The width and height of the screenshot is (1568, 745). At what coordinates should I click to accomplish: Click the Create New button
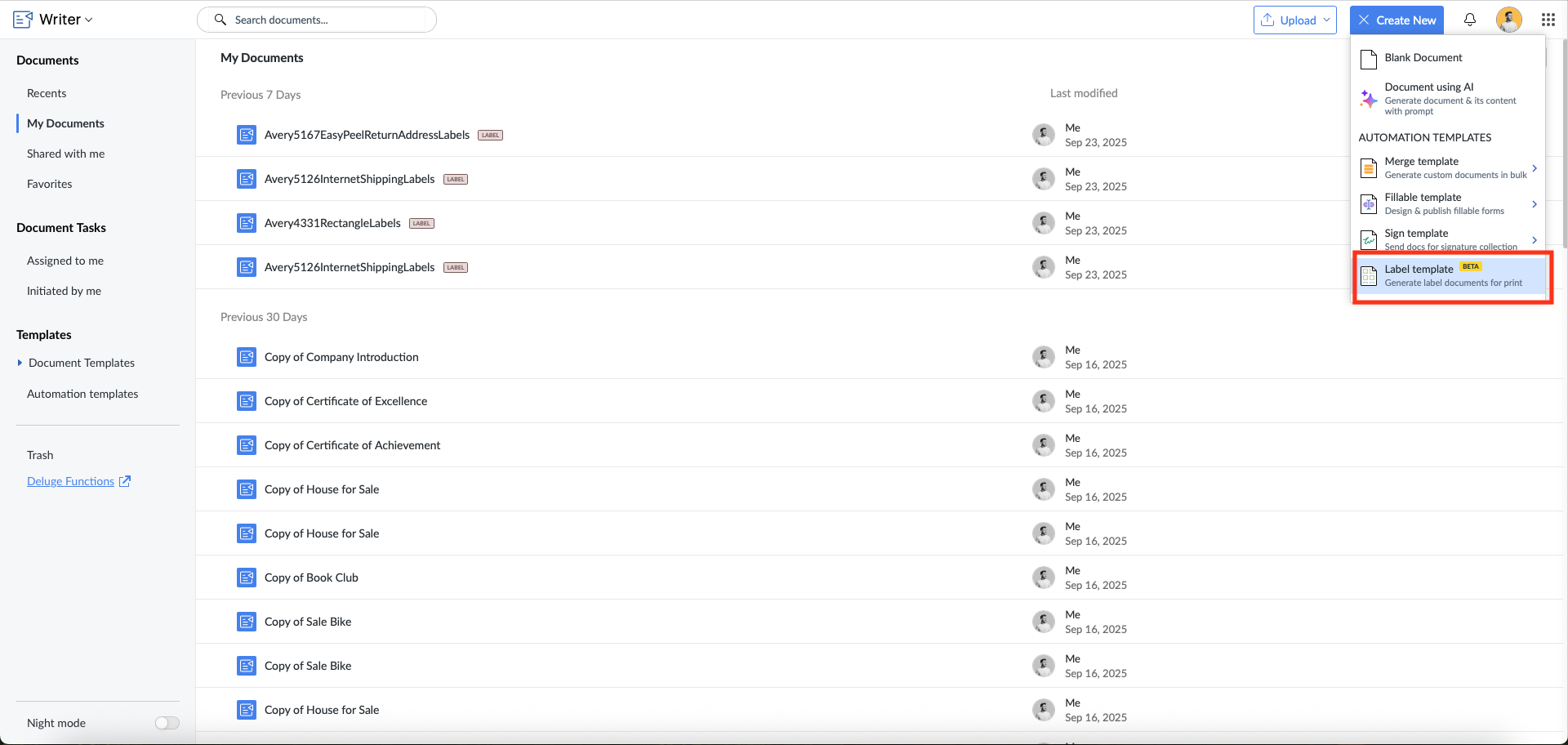[x=1396, y=20]
